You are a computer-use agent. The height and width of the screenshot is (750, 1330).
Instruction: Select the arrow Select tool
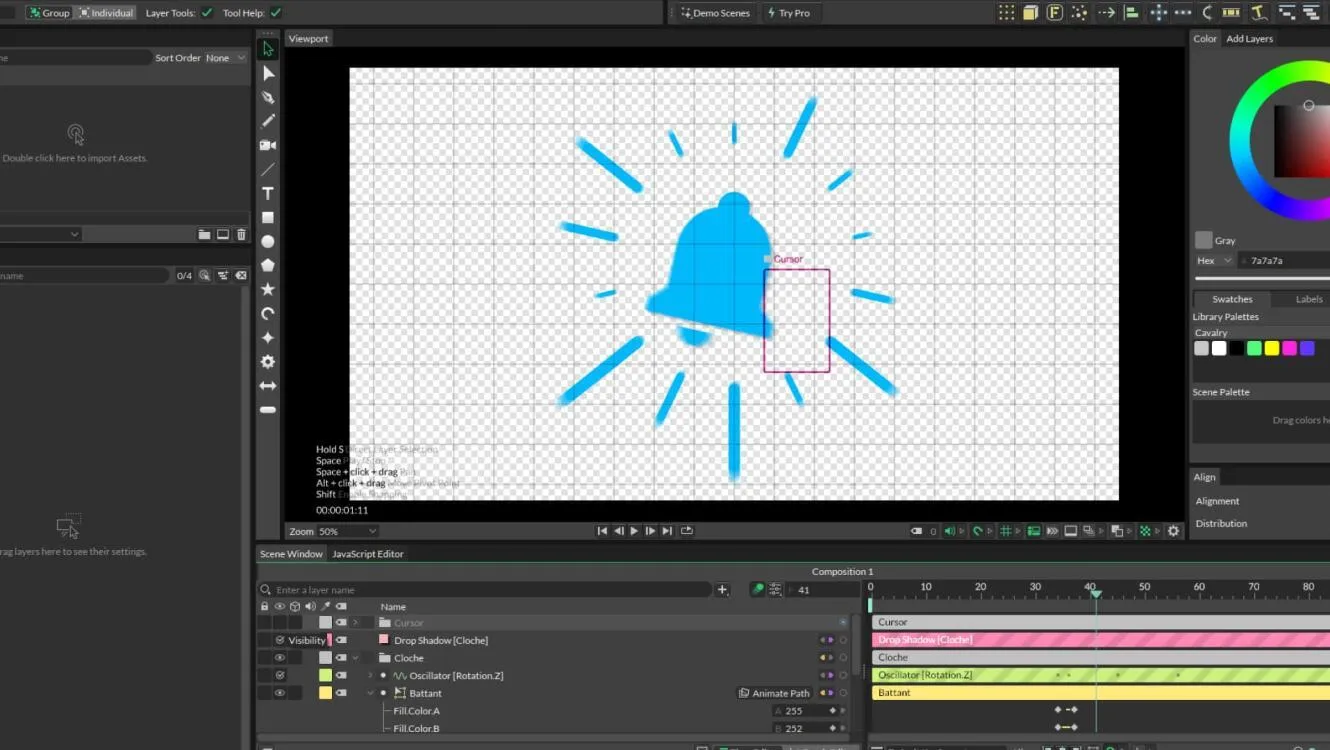pyautogui.click(x=268, y=49)
